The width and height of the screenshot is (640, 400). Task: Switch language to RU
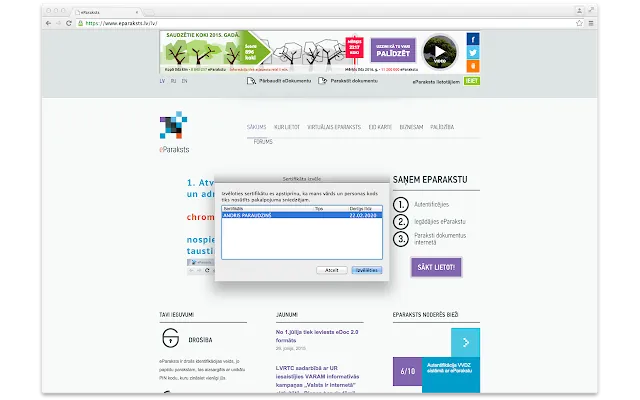[x=173, y=81]
